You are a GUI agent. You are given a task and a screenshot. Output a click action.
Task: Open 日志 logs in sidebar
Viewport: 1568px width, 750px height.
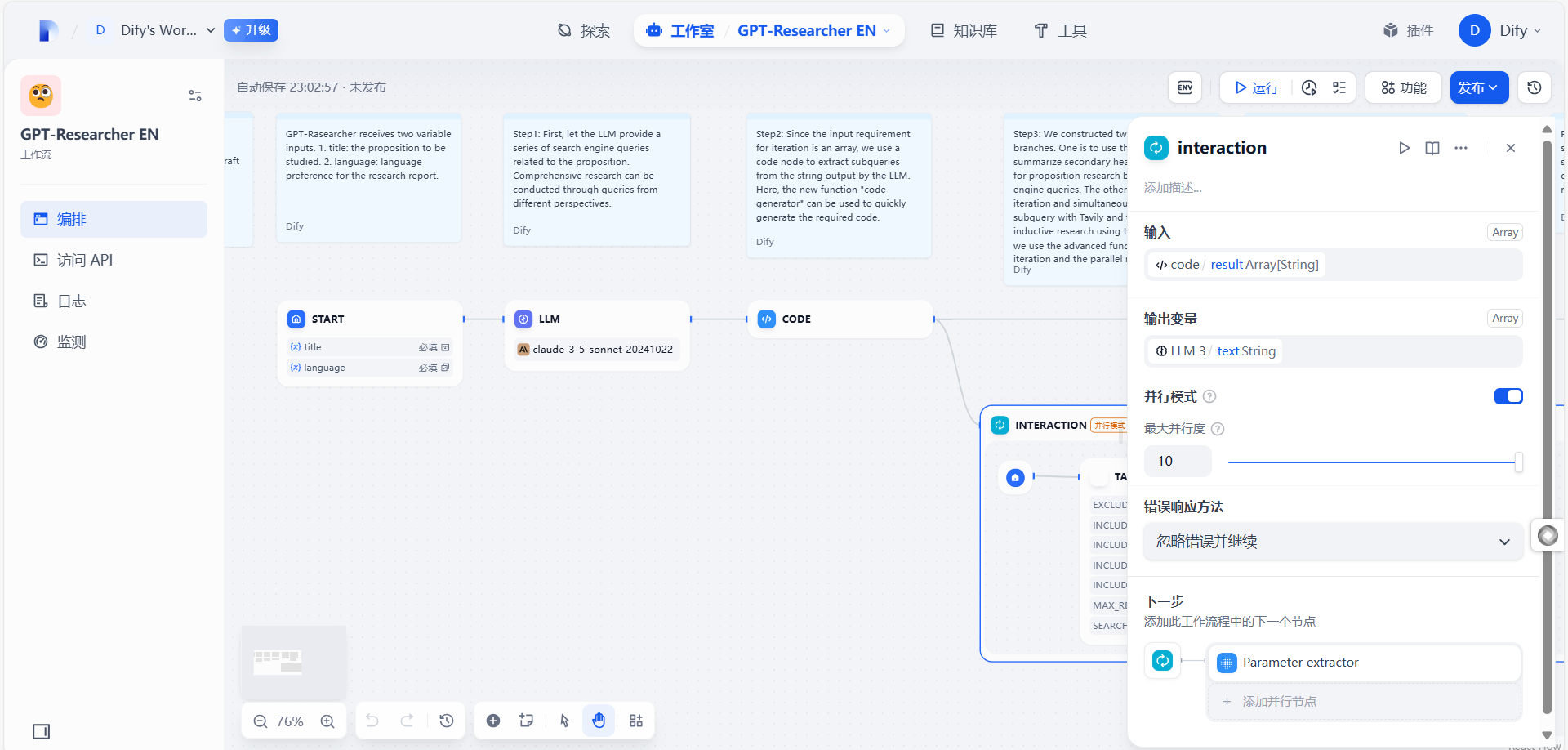point(114,301)
